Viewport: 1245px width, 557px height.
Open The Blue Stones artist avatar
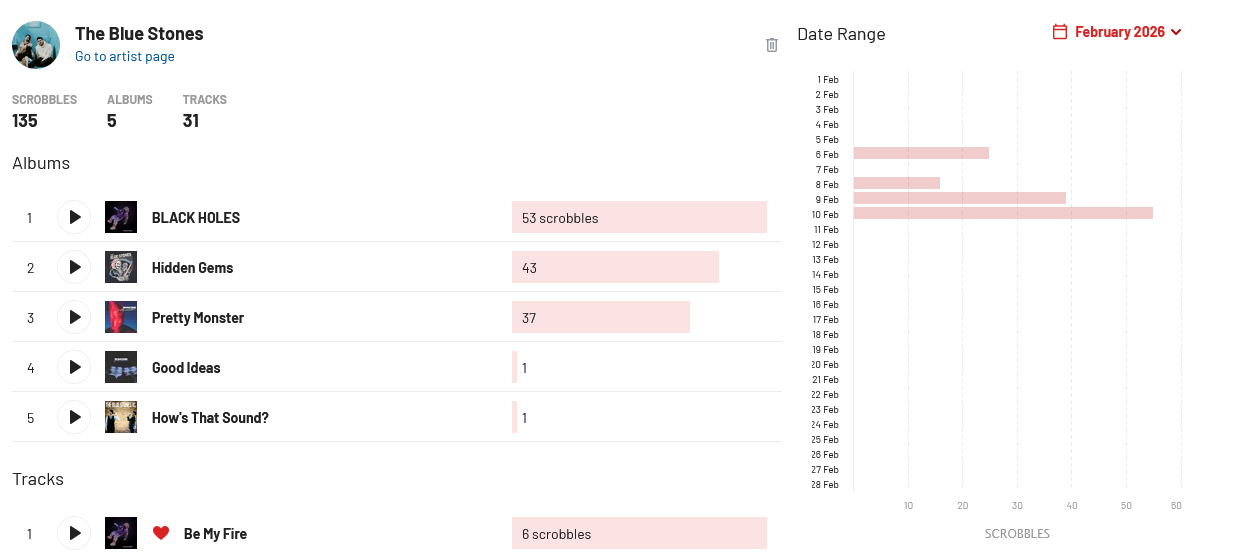tap(36, 45)
